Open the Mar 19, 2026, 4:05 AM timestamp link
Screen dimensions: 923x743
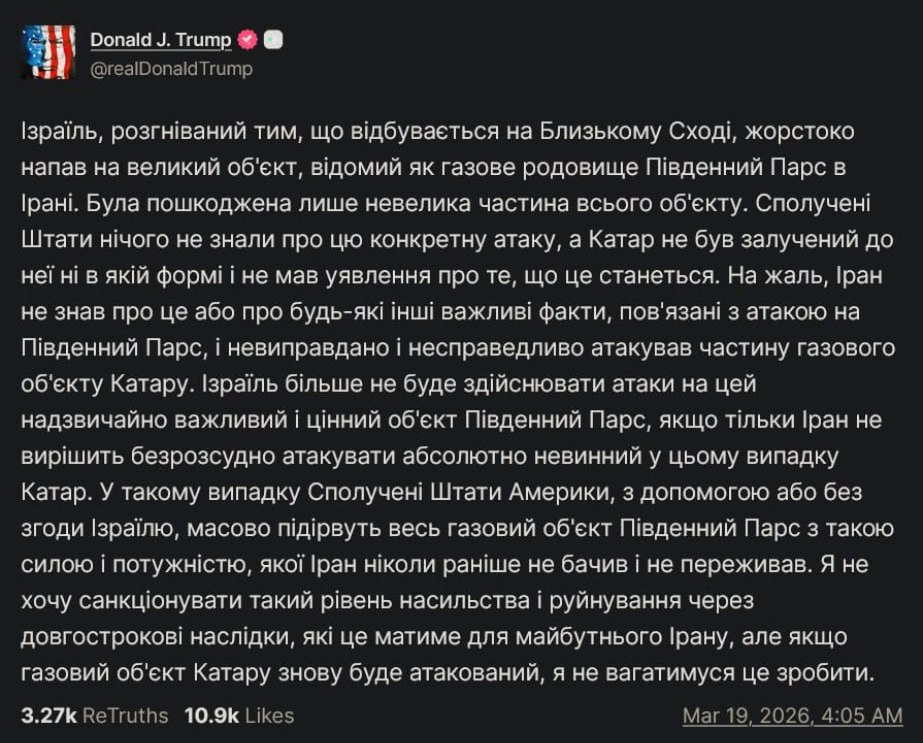(792, 716)
